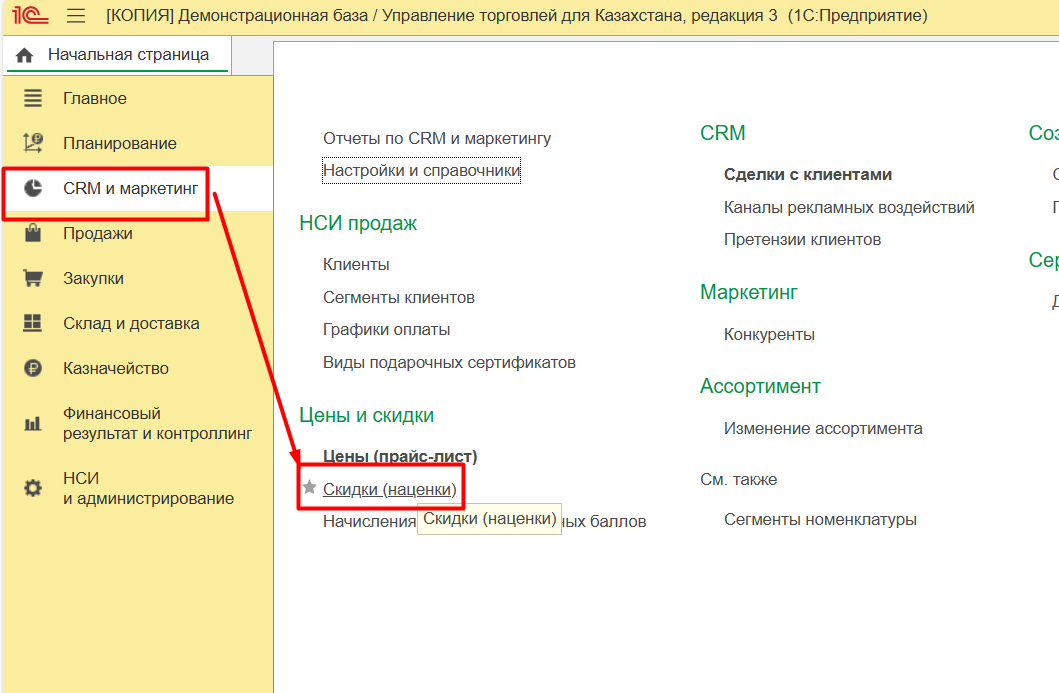The width and height of the screenshot is (1059, 693).
Task: Switch to the Начальная страница tab
Action: [117, 55]
